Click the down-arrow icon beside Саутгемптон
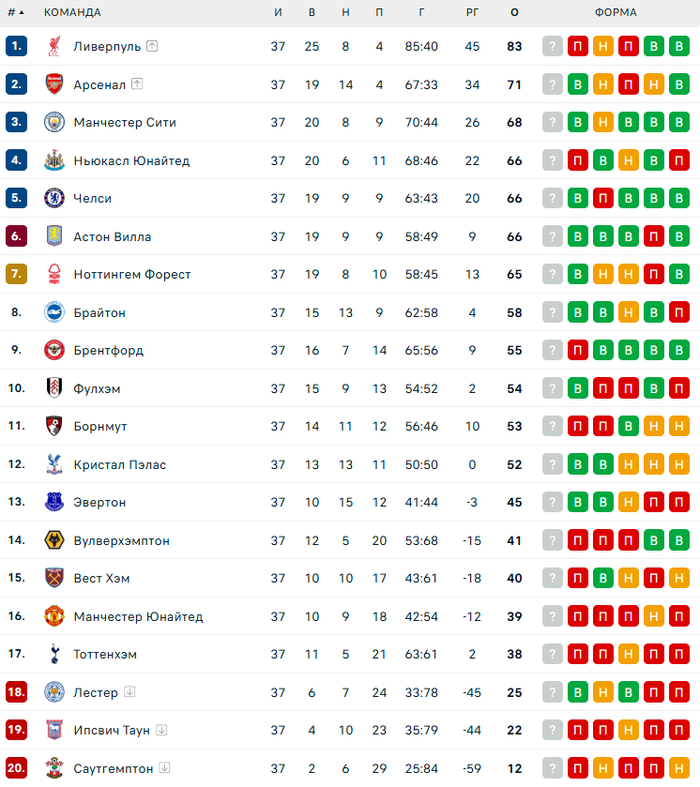Viewport: 700px width, 787px height. (164, 768)
